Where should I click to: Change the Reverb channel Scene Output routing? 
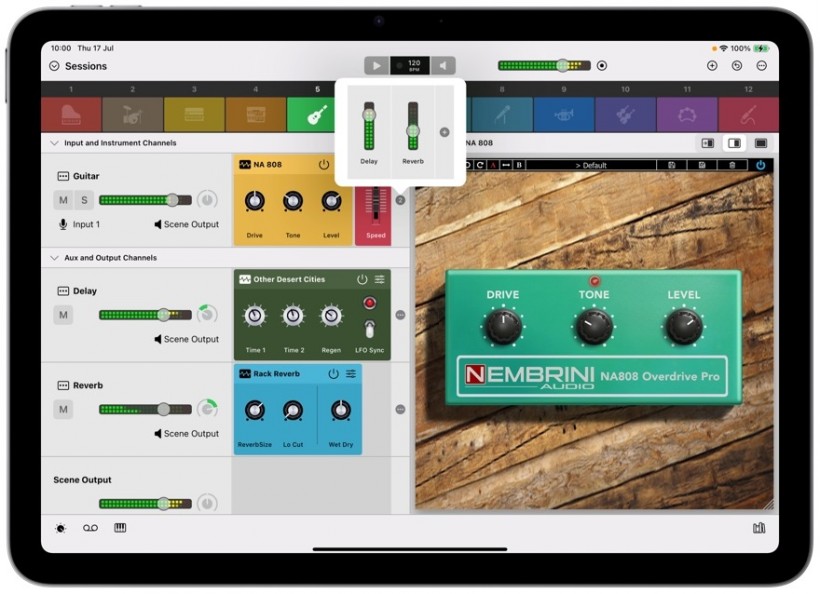tap(186, 434)
